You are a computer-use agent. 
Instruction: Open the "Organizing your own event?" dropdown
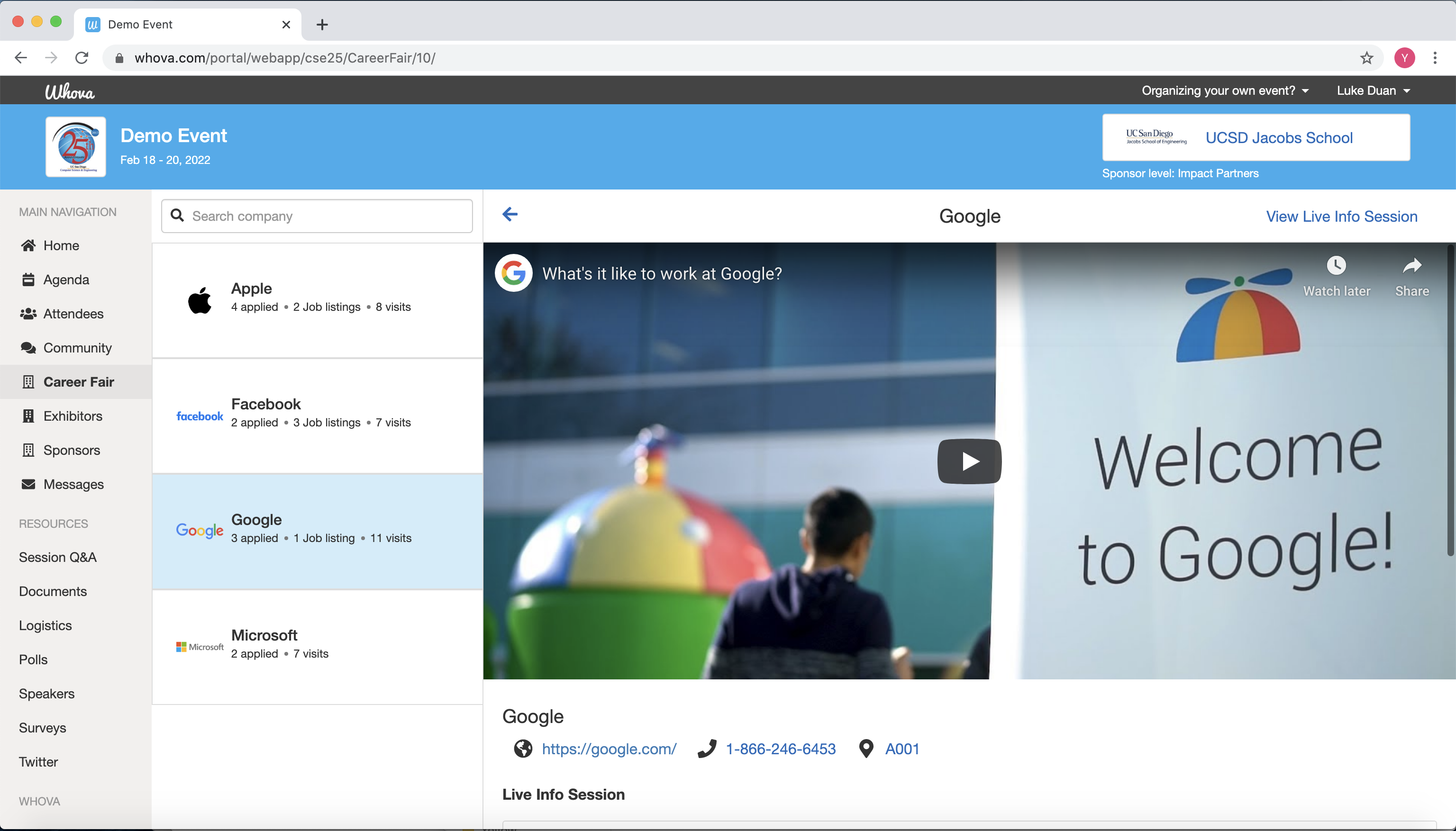tap(1224, 91)
